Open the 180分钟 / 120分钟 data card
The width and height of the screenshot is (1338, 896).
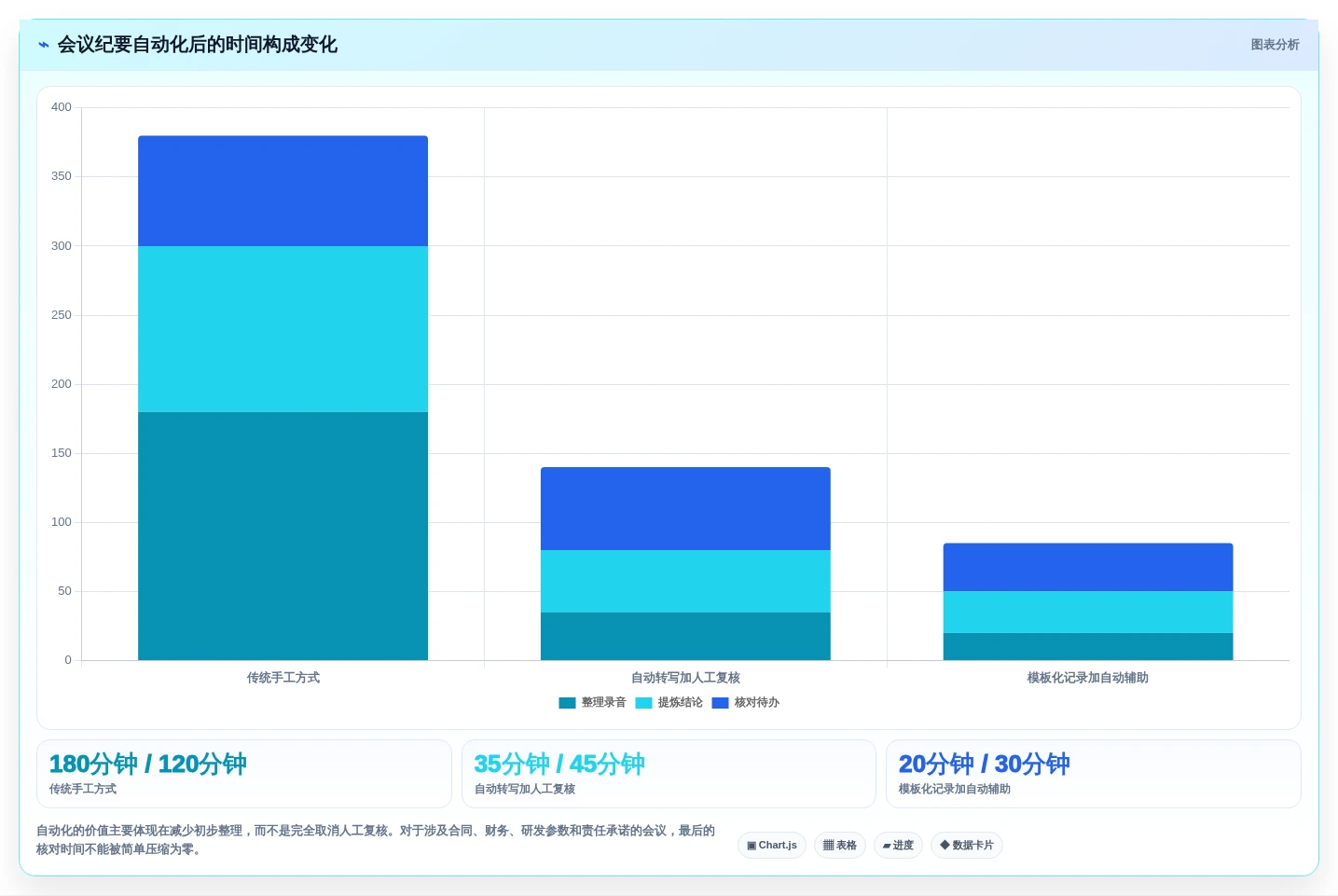click(244, 774)
